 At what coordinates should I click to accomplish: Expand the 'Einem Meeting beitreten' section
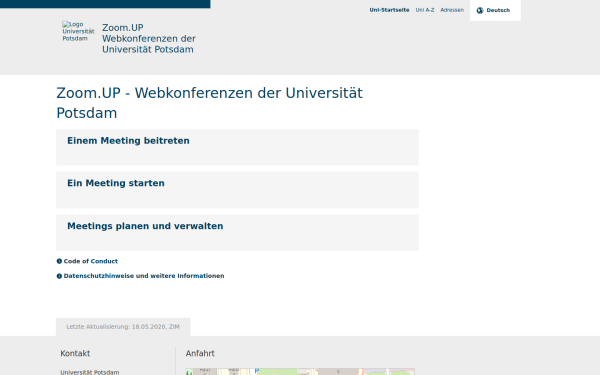(x=237, y=147)
